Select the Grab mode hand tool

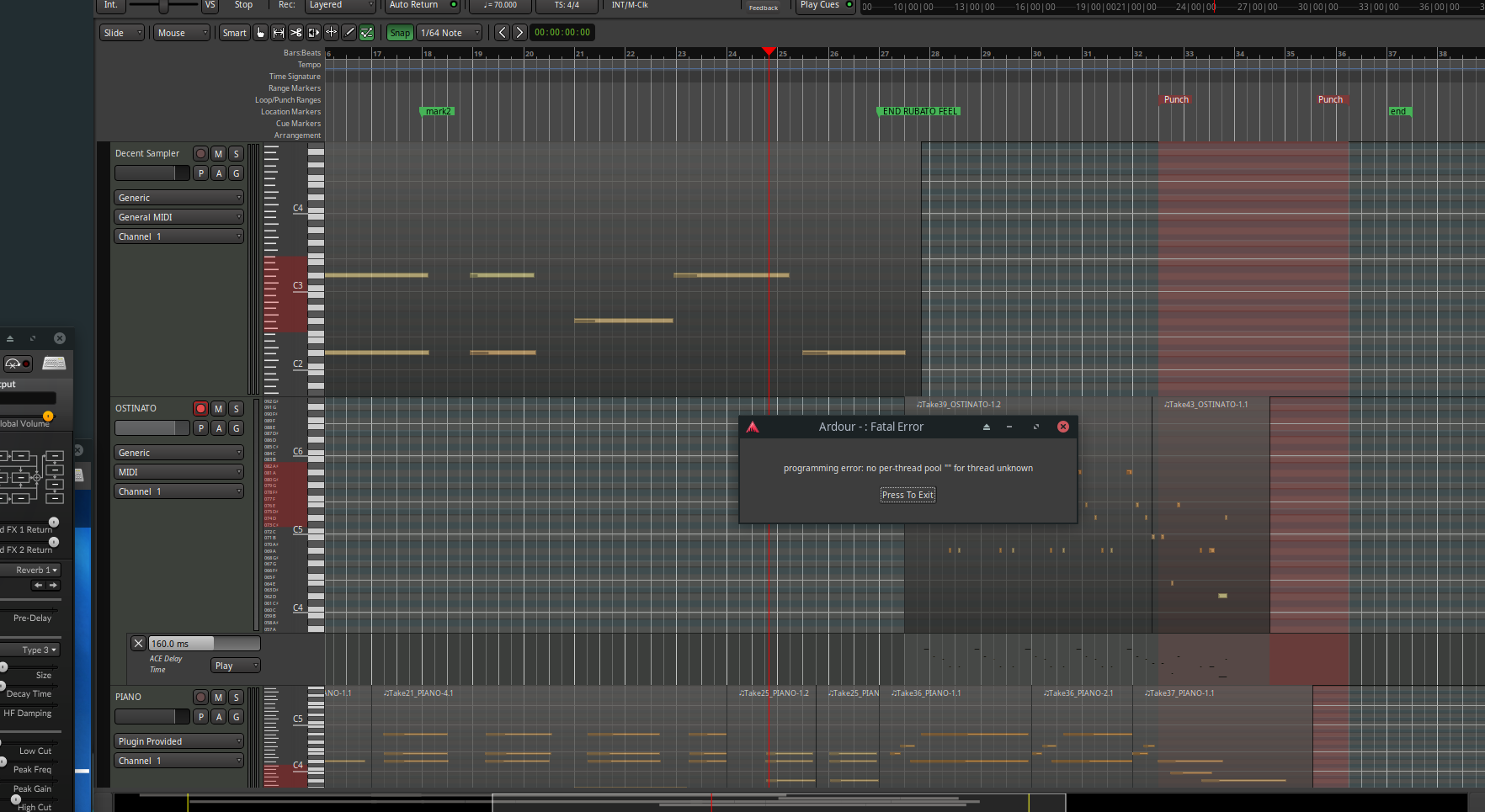pos(261,33)
